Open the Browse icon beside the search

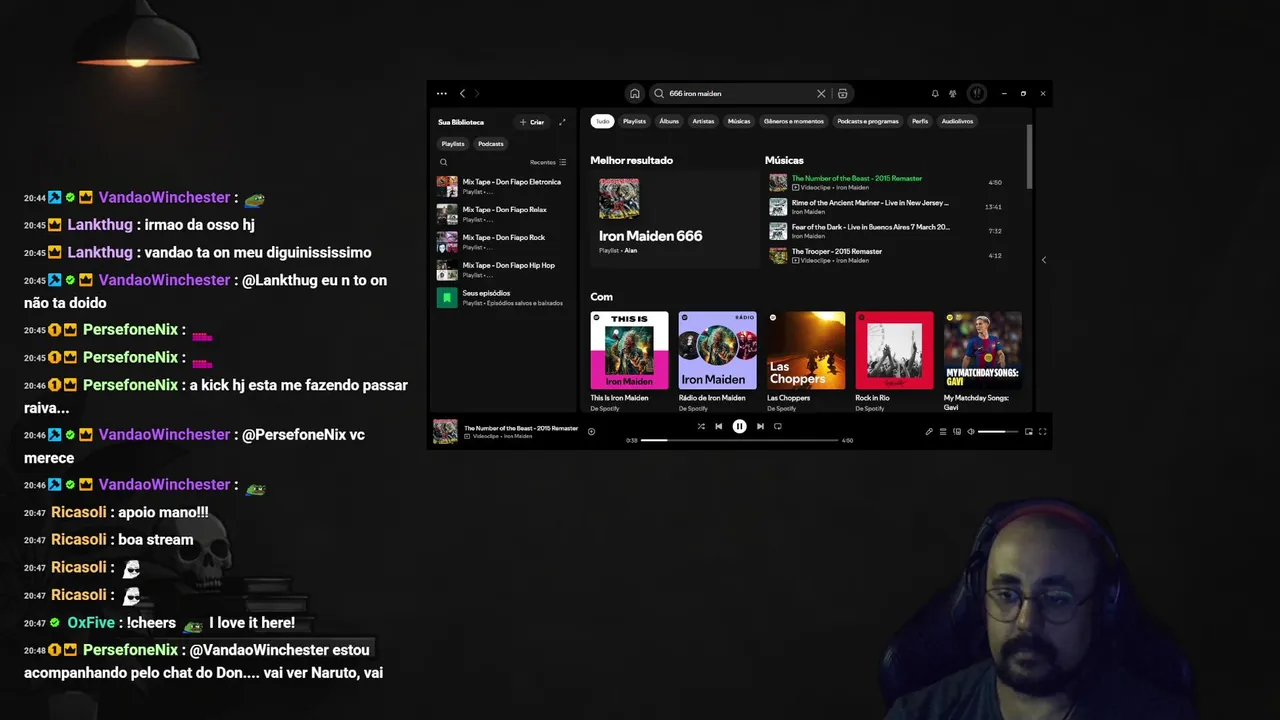[843, 93]
